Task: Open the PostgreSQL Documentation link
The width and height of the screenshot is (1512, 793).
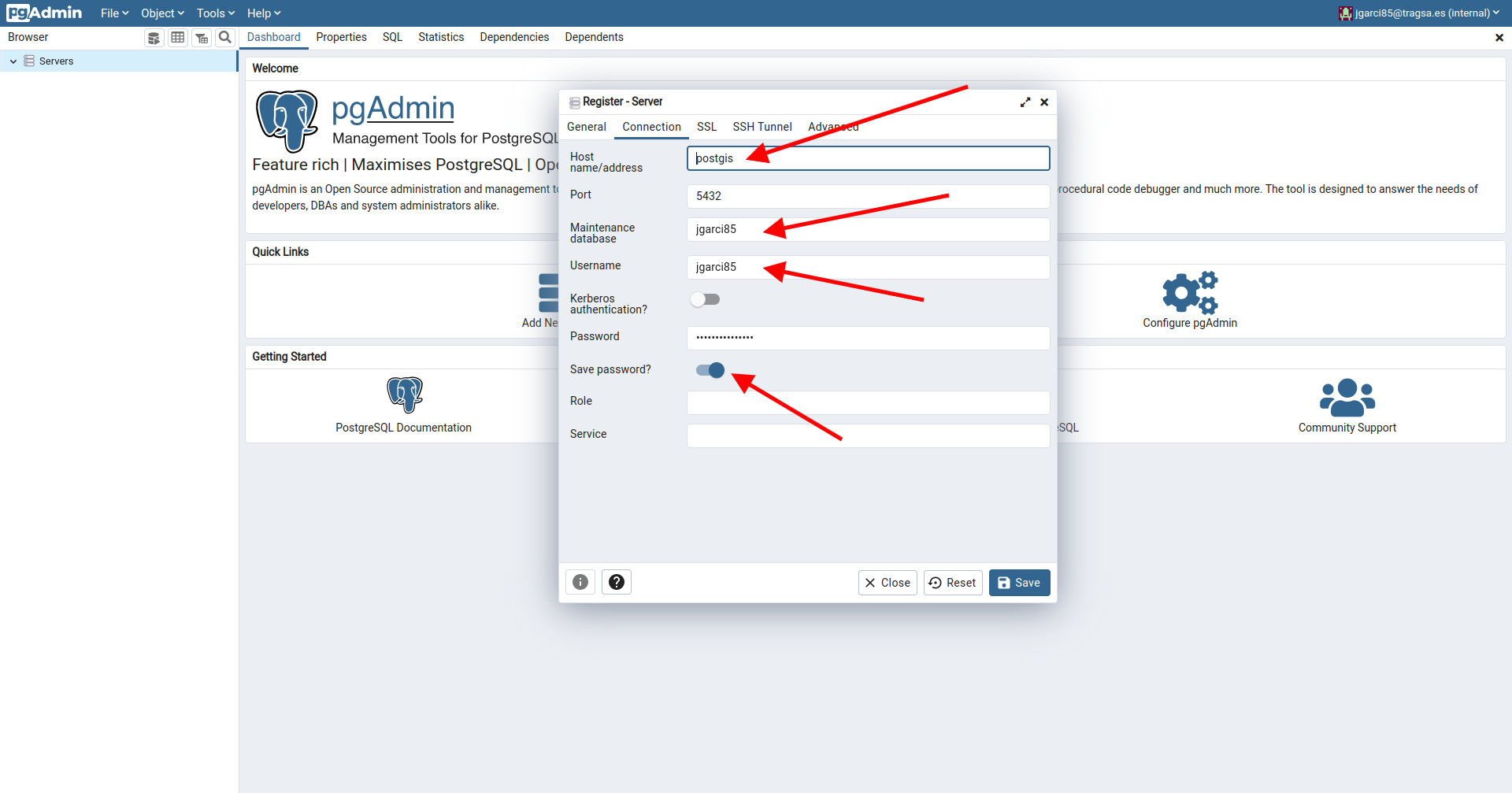Action: (x=403, y=428)
